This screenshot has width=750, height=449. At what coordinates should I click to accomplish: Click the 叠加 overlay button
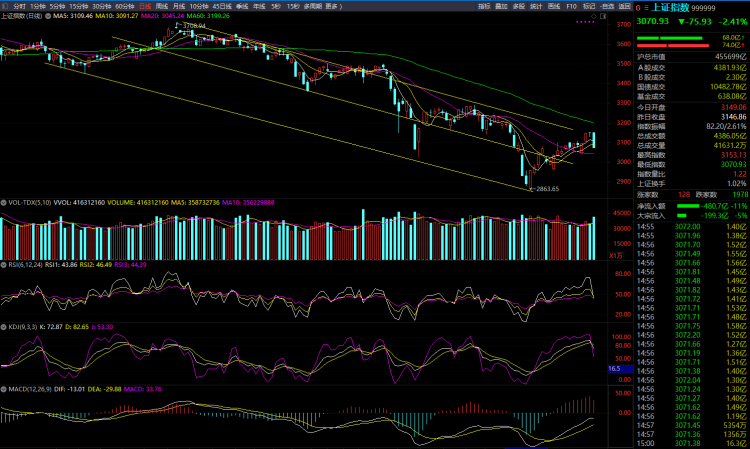click(x=501, y=6)
